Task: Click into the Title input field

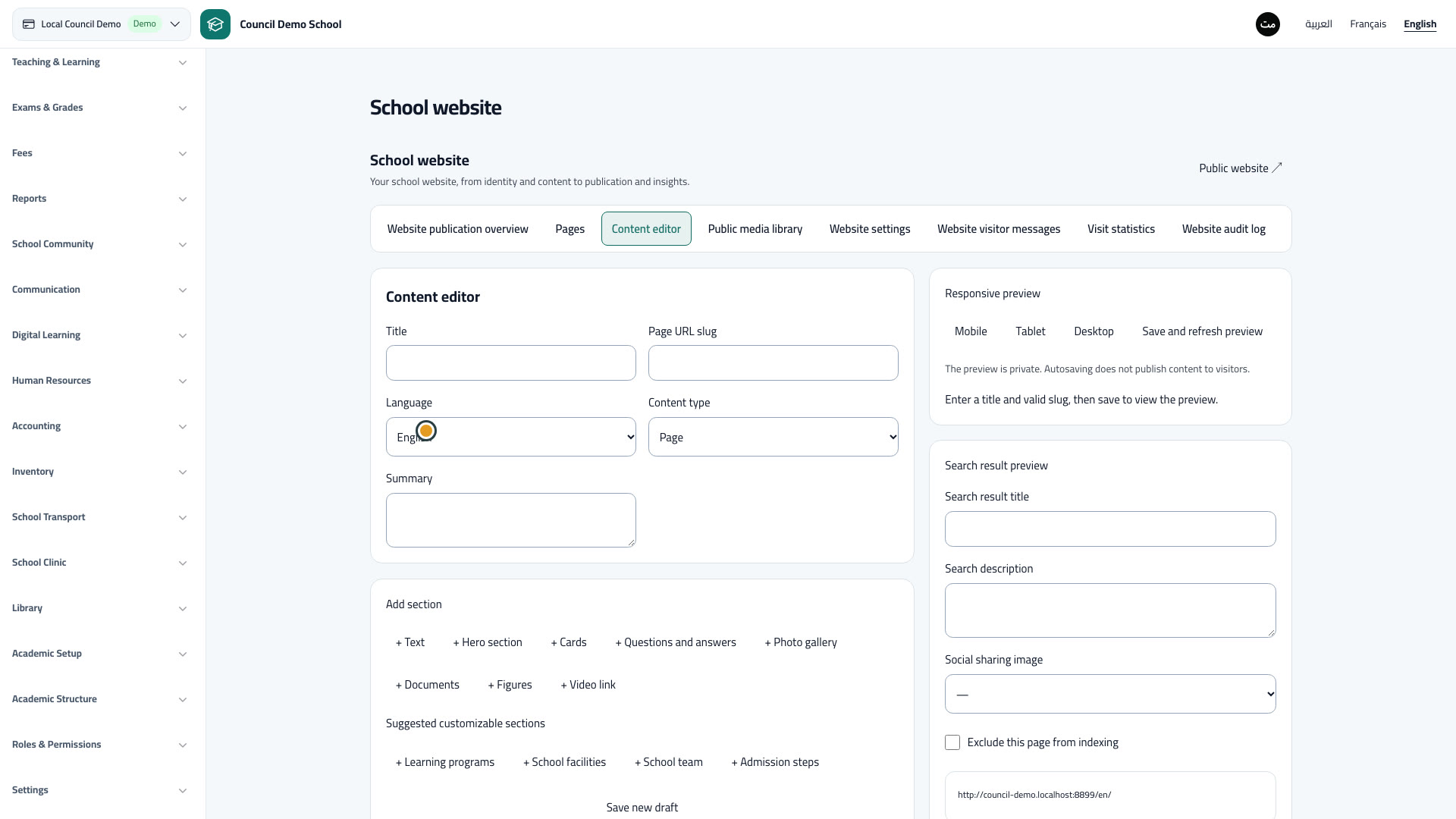Action: [x=511, y=363]
